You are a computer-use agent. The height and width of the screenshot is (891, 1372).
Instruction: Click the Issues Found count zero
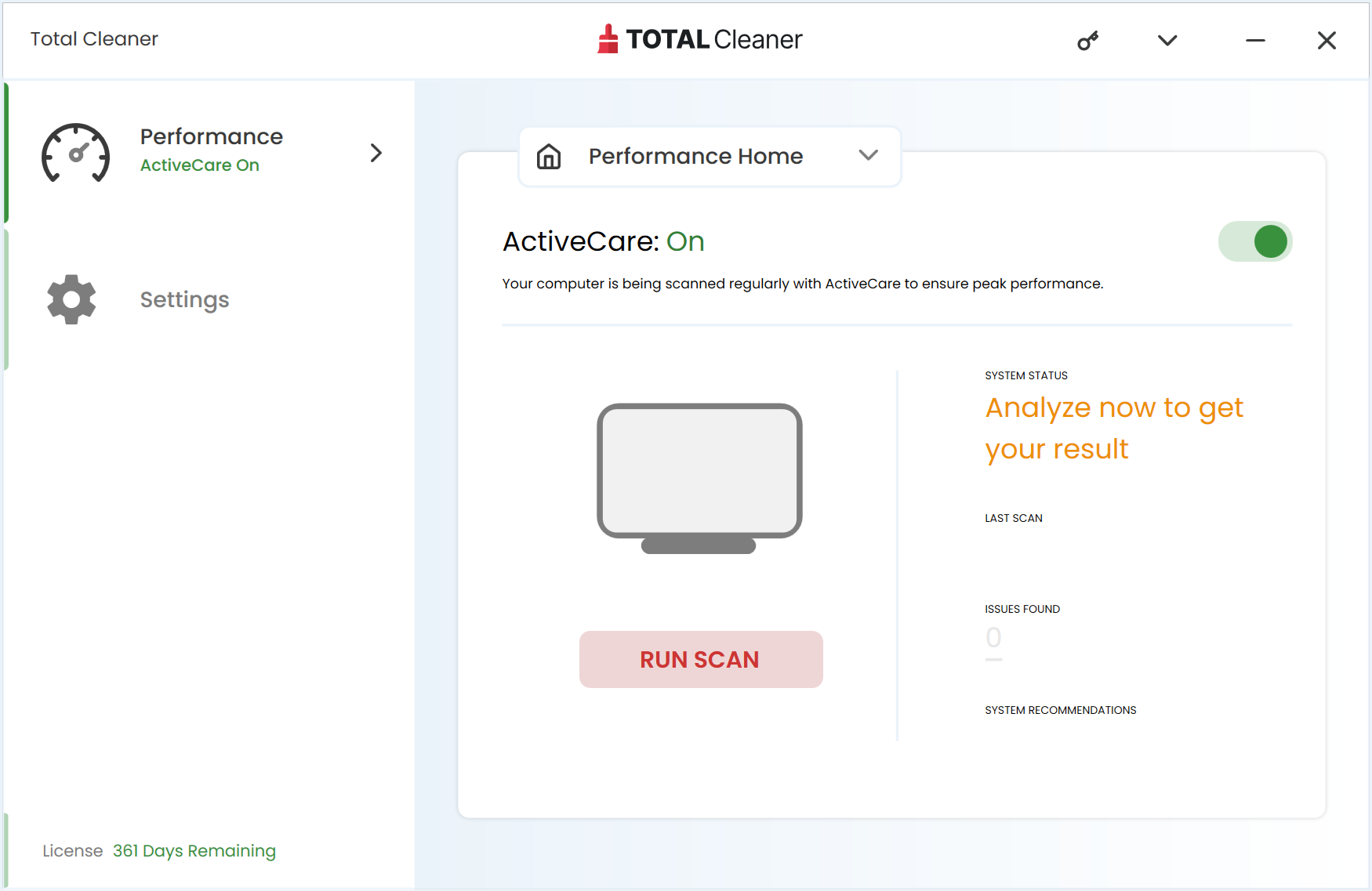pos(993,638)
